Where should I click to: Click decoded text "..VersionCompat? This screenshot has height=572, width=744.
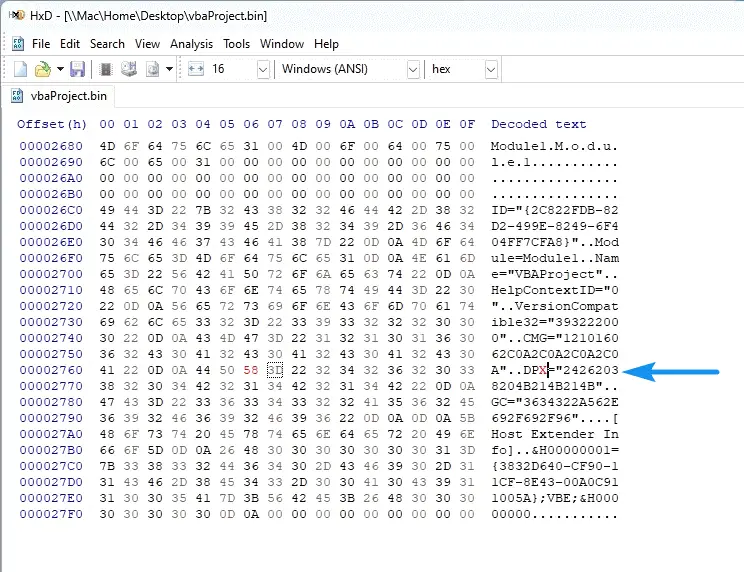click(555, 306)
